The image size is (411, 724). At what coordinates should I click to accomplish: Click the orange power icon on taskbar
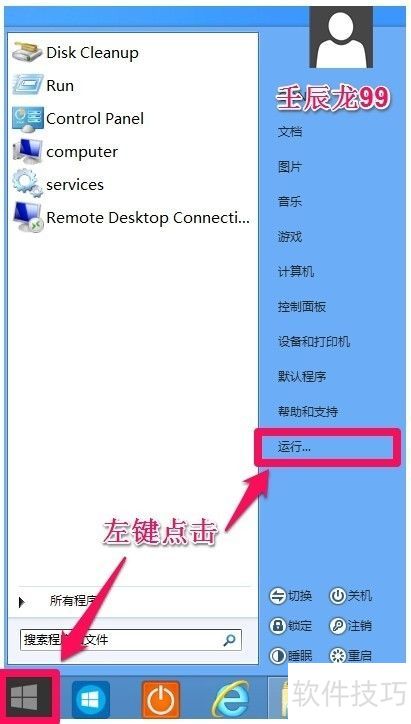tap(160, 700)
